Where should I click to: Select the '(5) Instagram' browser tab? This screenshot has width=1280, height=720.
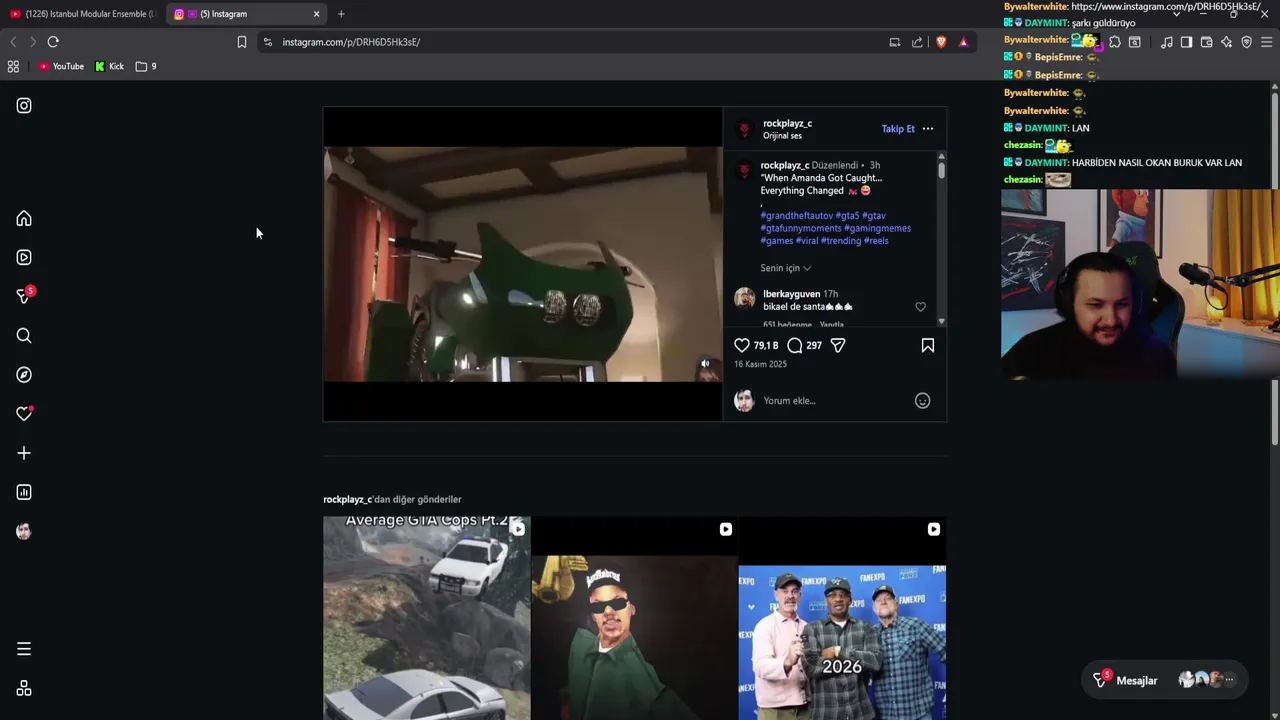(x=246, y=14)
